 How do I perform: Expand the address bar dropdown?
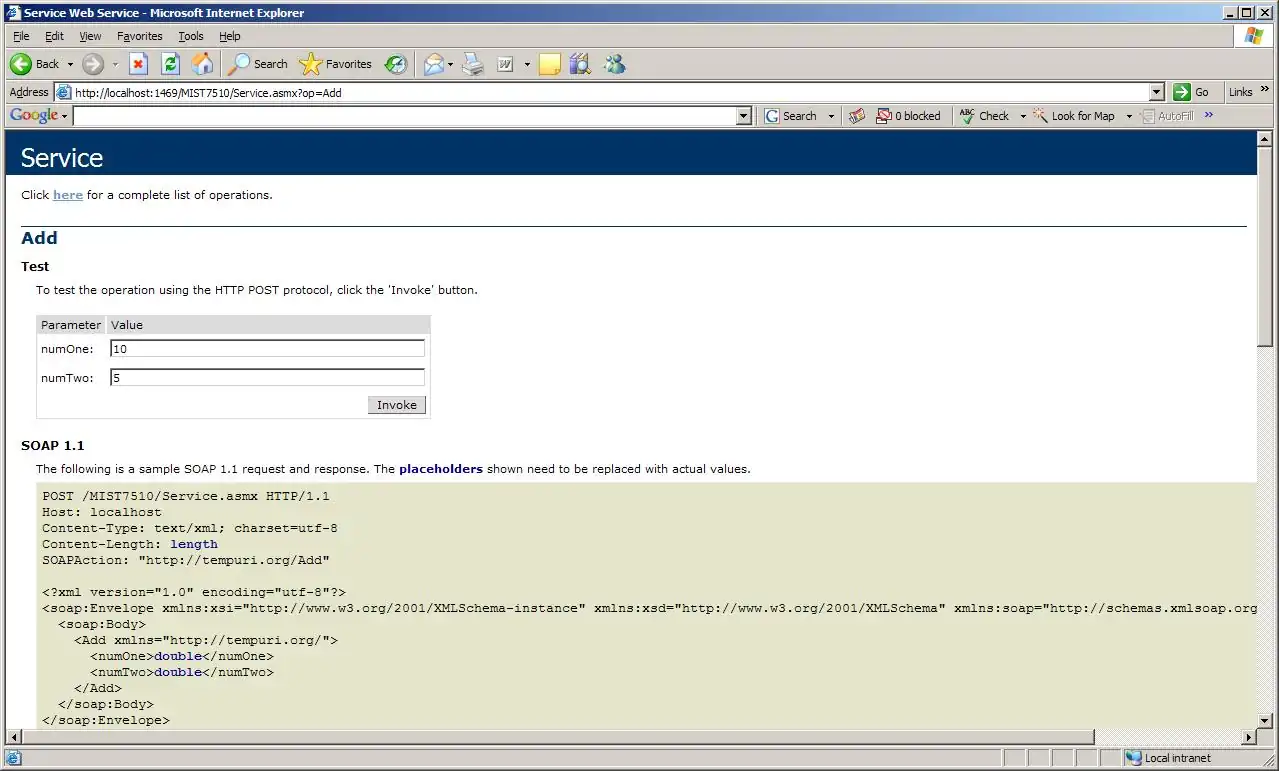tap(1157, 92)
